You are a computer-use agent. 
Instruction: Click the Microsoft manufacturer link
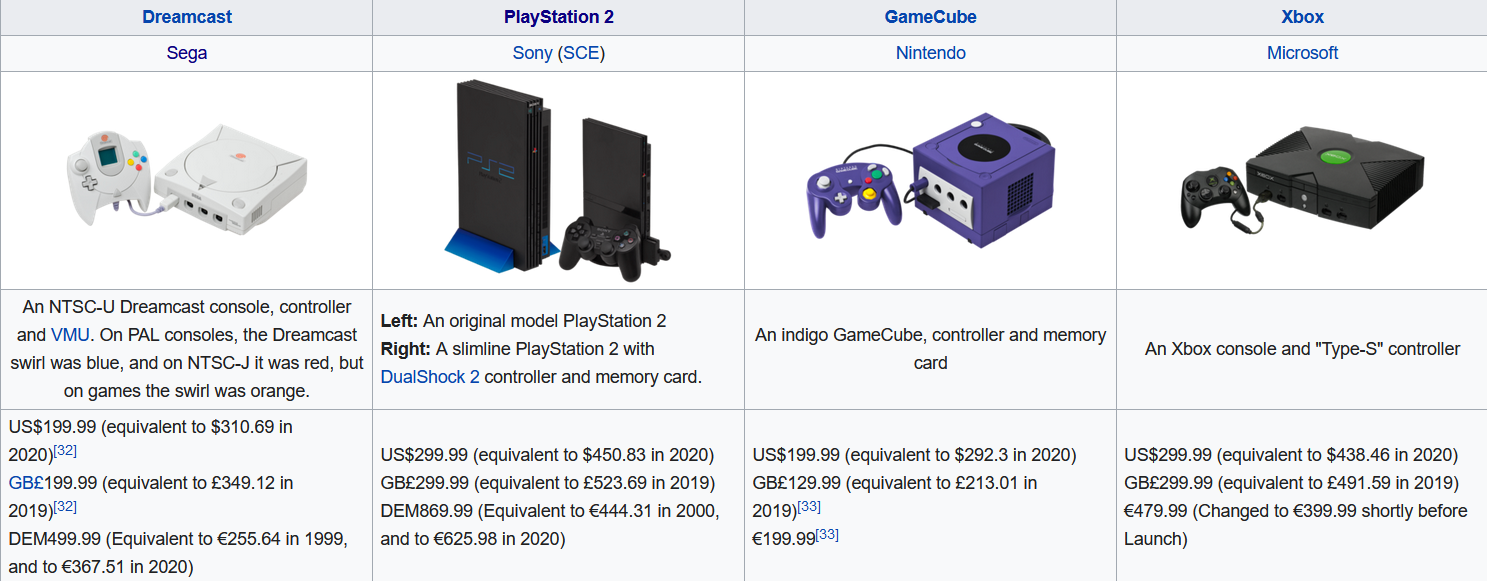1302,53
